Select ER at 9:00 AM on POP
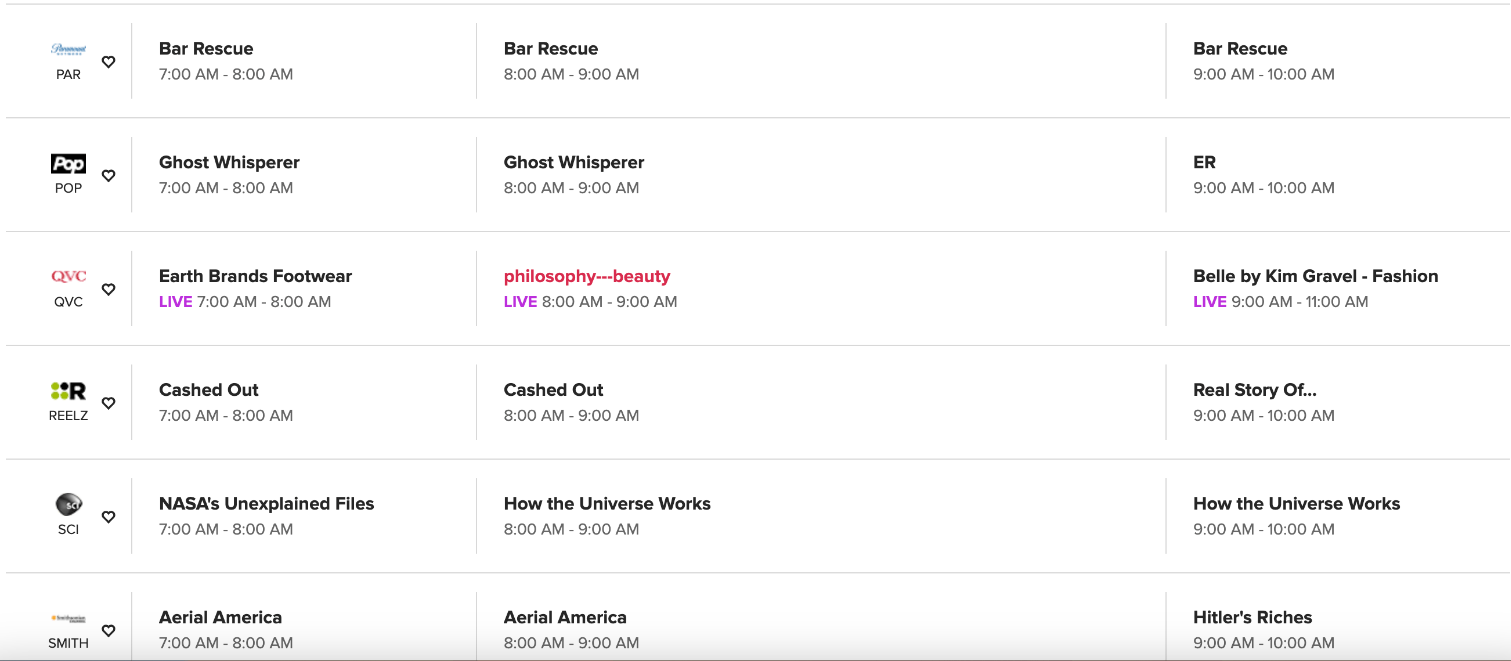 [x=1204, y=163]
